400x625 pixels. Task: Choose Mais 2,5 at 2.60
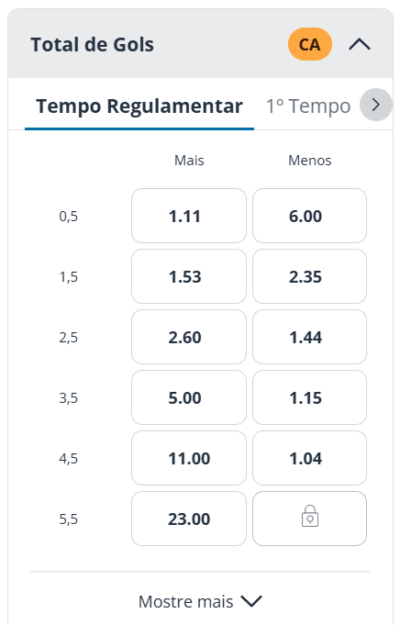(189, 337)
